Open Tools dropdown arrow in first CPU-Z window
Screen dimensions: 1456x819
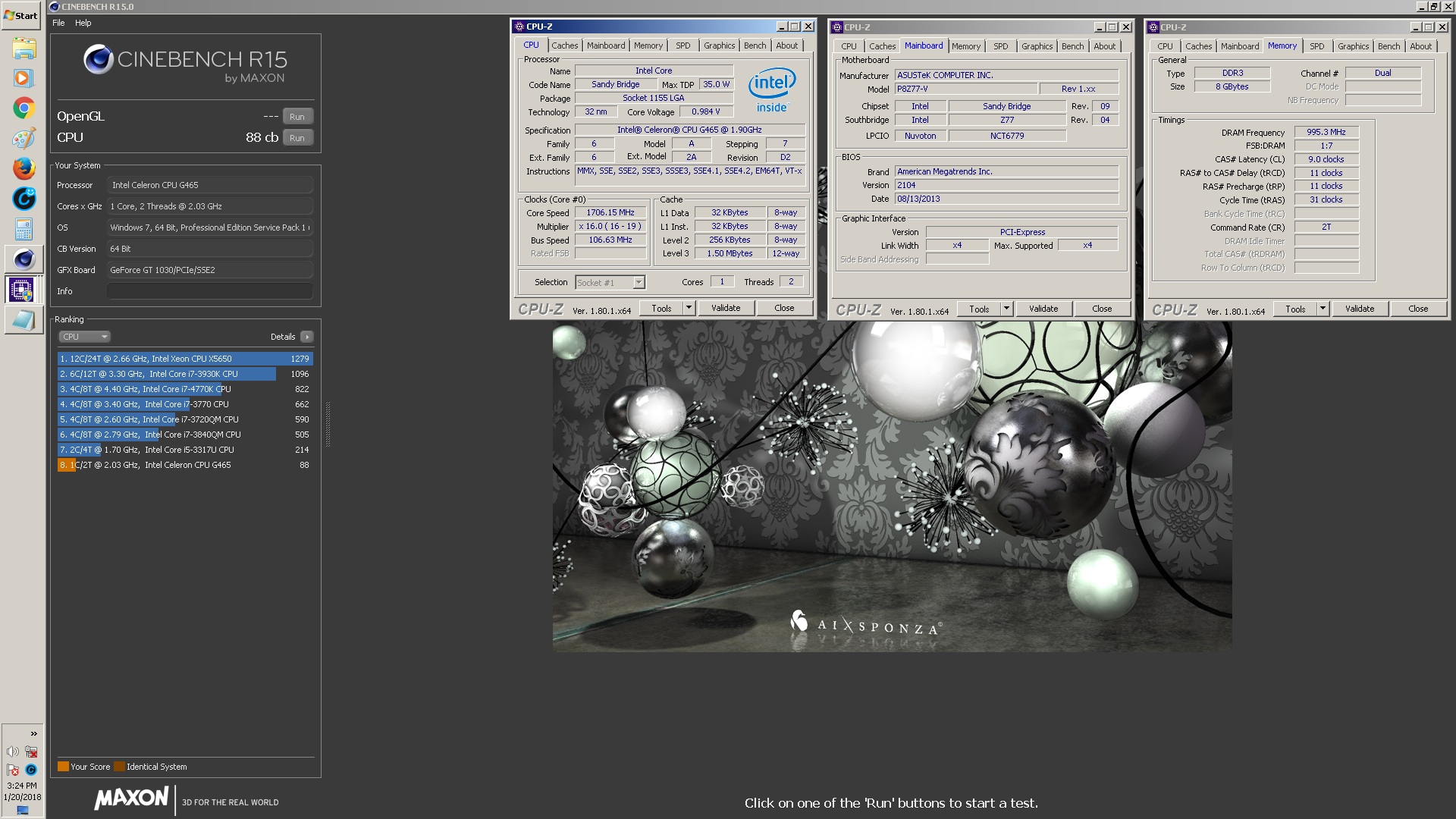click(689, 309)
